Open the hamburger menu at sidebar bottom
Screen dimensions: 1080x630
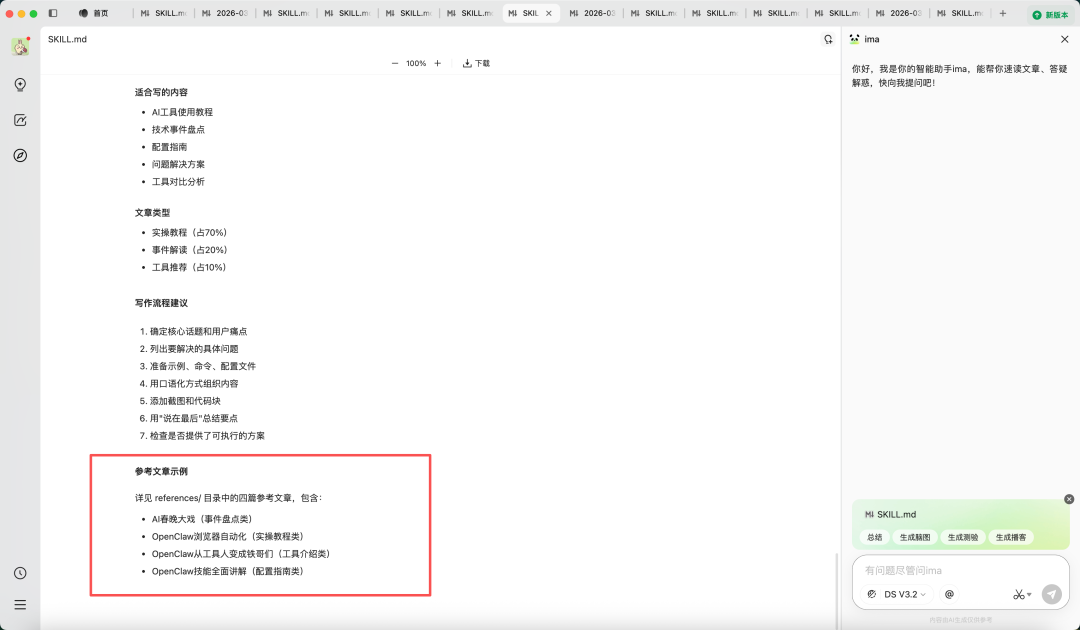coord(20,605)
